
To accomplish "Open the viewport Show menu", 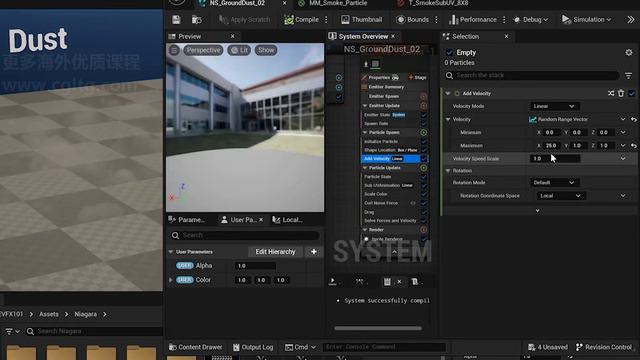I will pos(266,50).
